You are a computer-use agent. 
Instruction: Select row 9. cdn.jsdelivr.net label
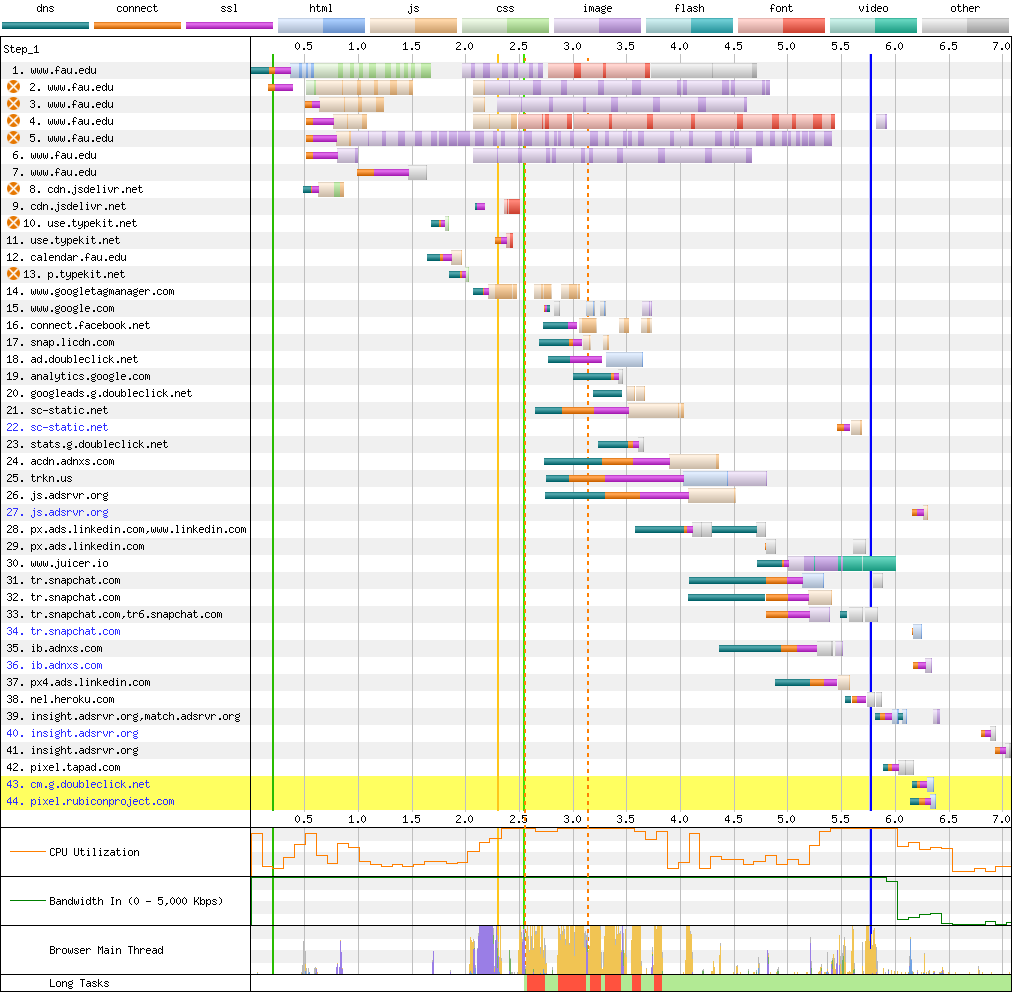(x=69, y=206)
